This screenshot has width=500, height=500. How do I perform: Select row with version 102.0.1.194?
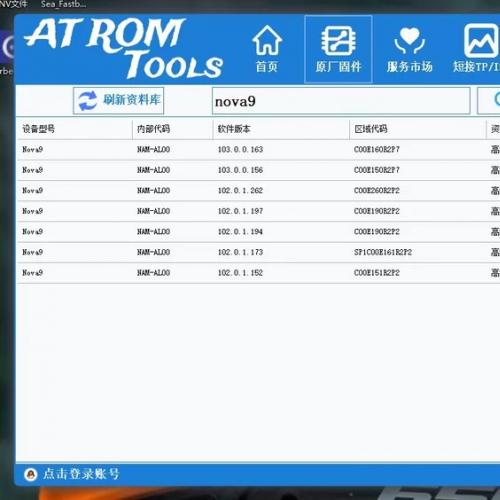tap(258, 232)
